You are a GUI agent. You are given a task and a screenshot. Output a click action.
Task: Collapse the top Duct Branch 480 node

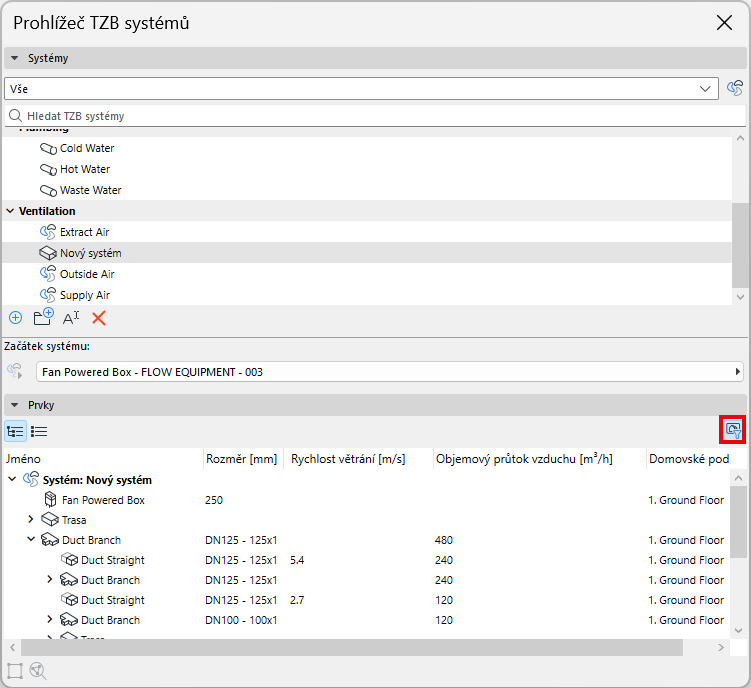pyautogui.click(x=31, y=539)
